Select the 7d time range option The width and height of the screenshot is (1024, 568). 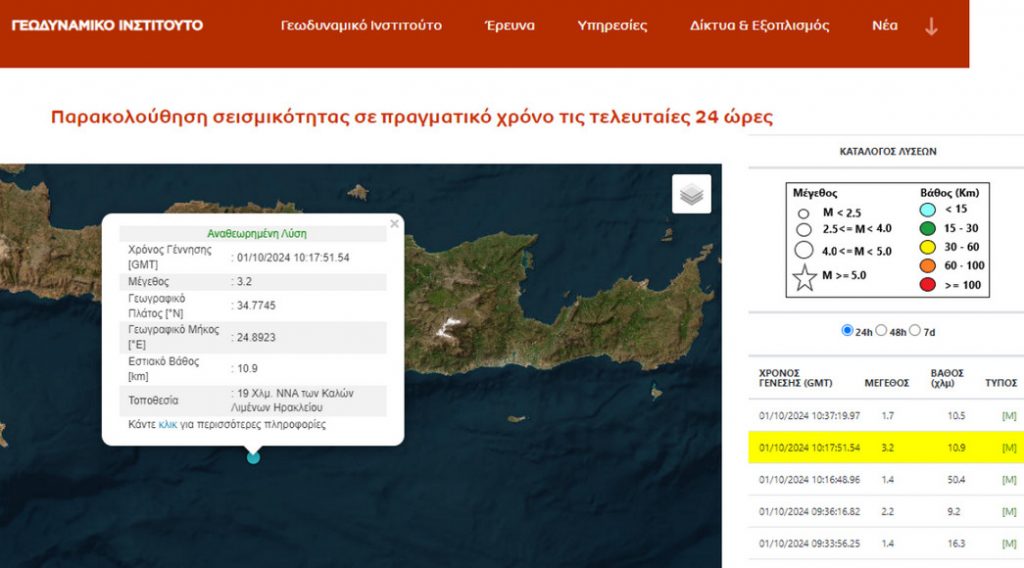(x=915, y=331)
